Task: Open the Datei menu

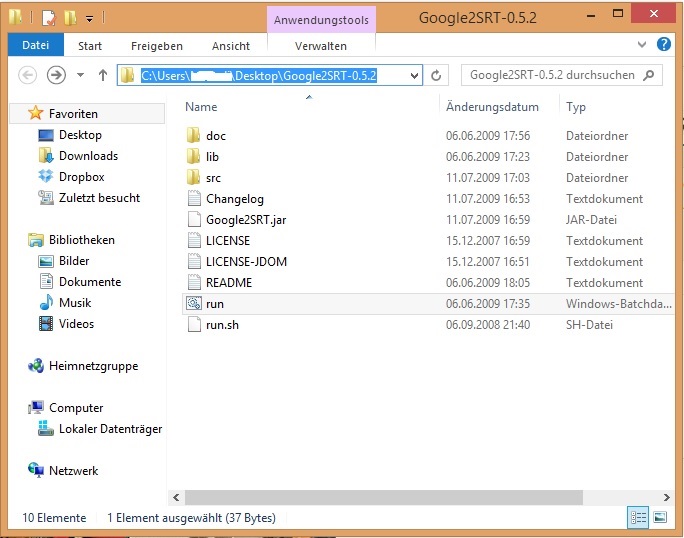Action: [x=35, y=46]
